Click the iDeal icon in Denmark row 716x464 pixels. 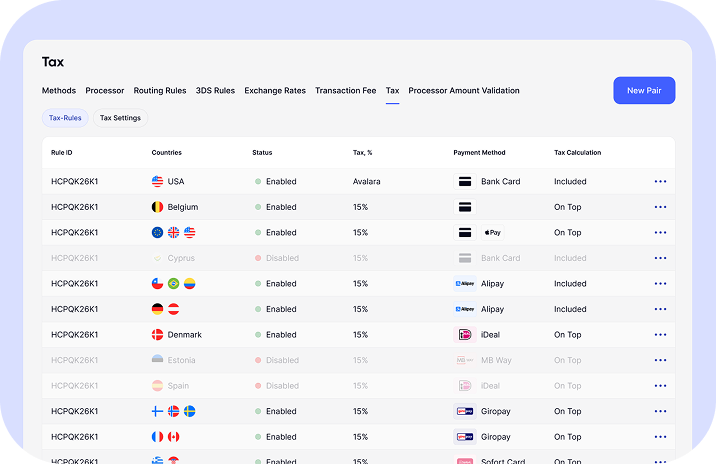point(465,335)
